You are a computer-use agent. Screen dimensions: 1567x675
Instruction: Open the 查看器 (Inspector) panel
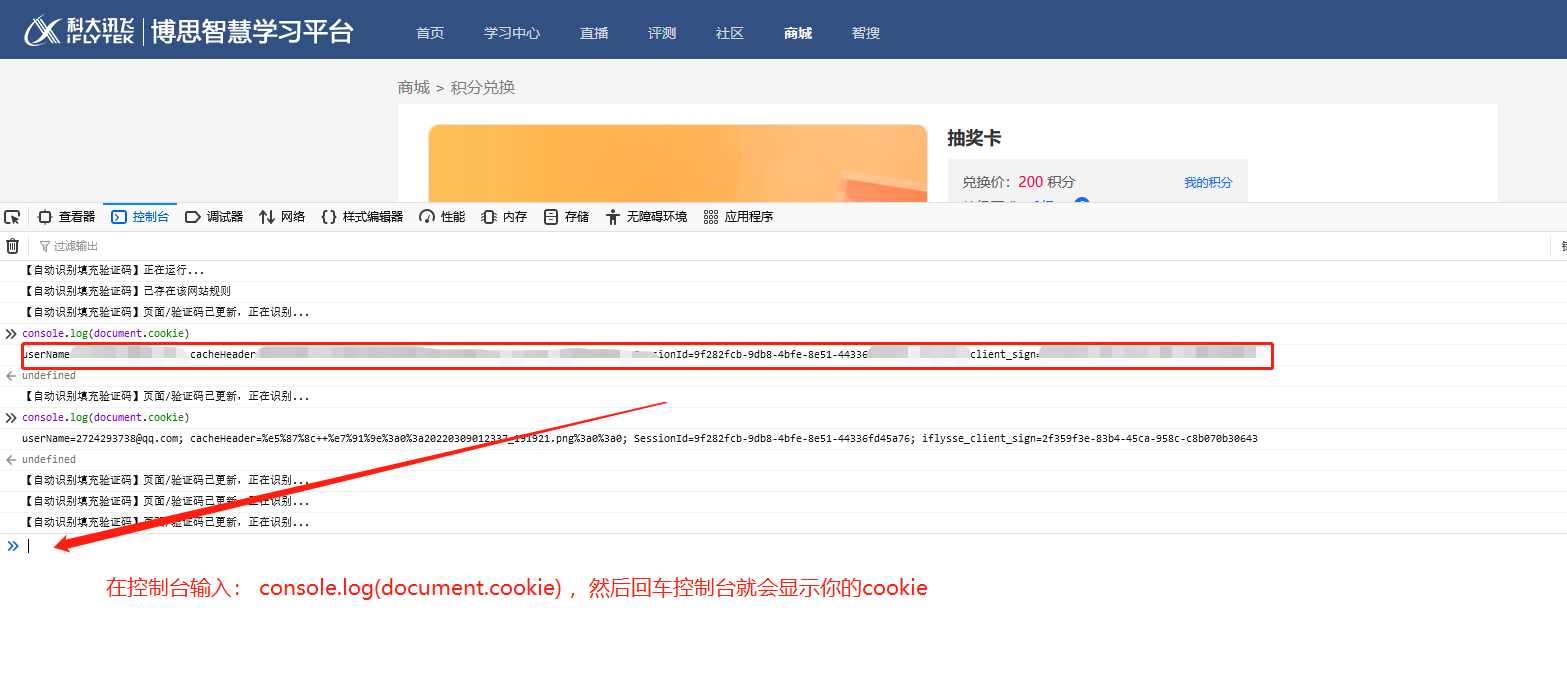coord(66,217)
